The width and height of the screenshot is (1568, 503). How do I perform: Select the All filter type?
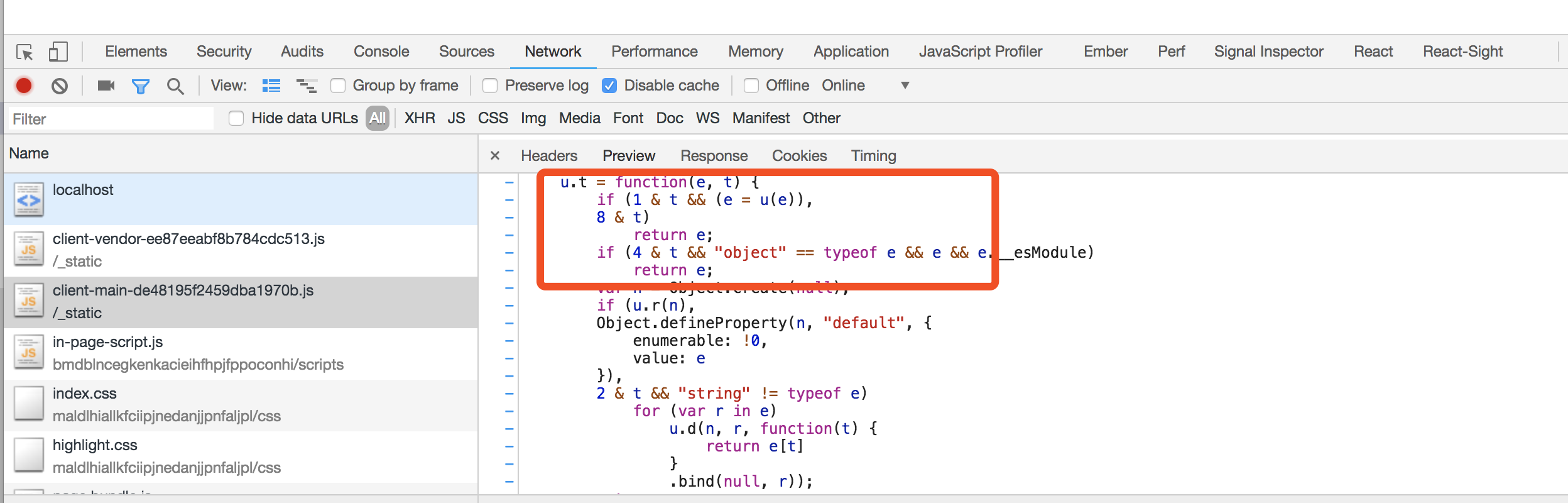[x=378, y=118]
